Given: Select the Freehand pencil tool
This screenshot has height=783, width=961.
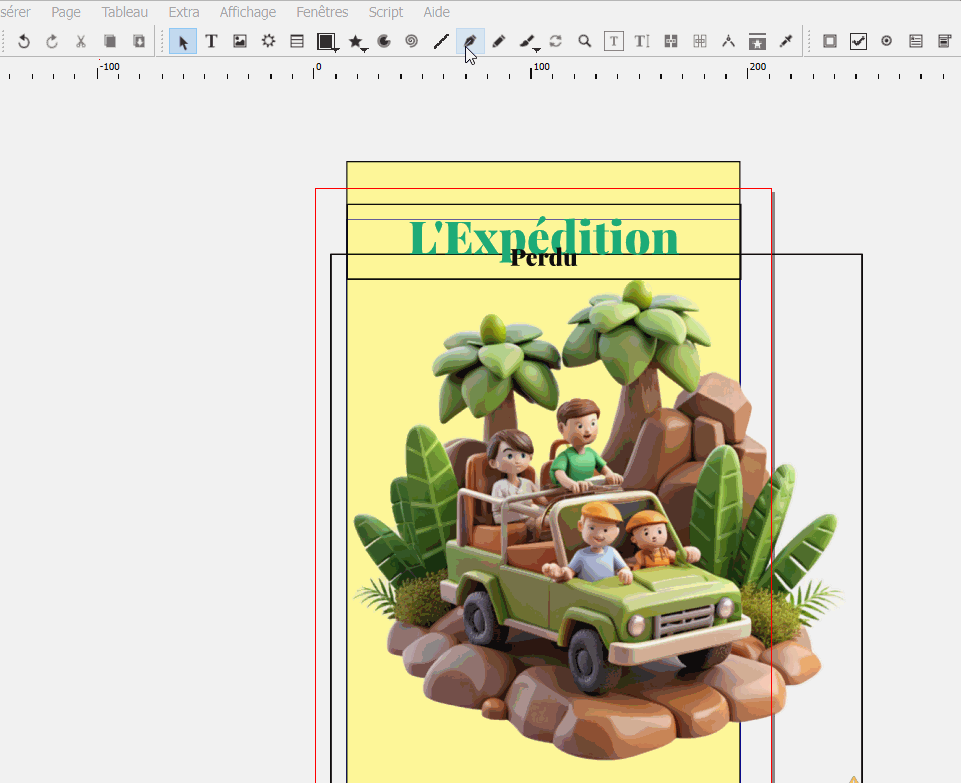Looking at the screenshot, I should pos(499,41).
